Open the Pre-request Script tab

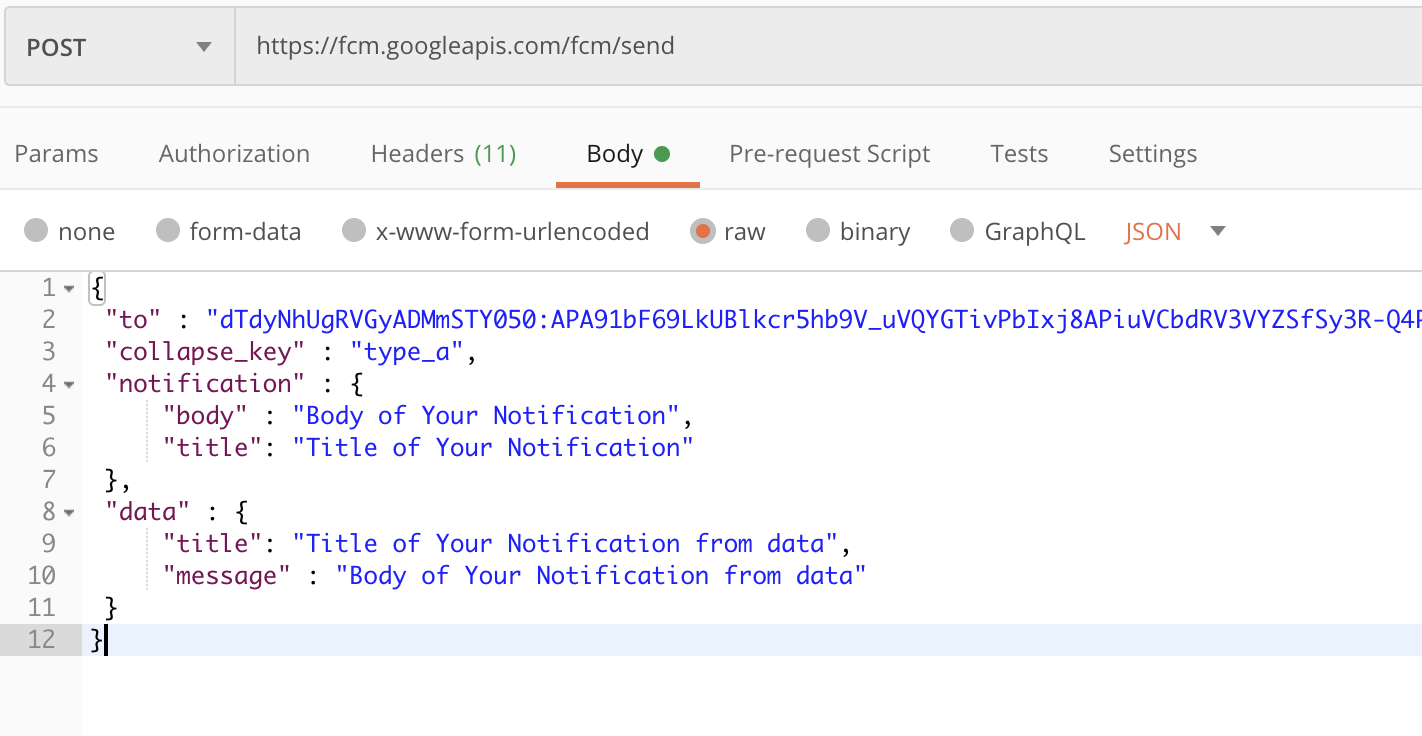(829, 154)
